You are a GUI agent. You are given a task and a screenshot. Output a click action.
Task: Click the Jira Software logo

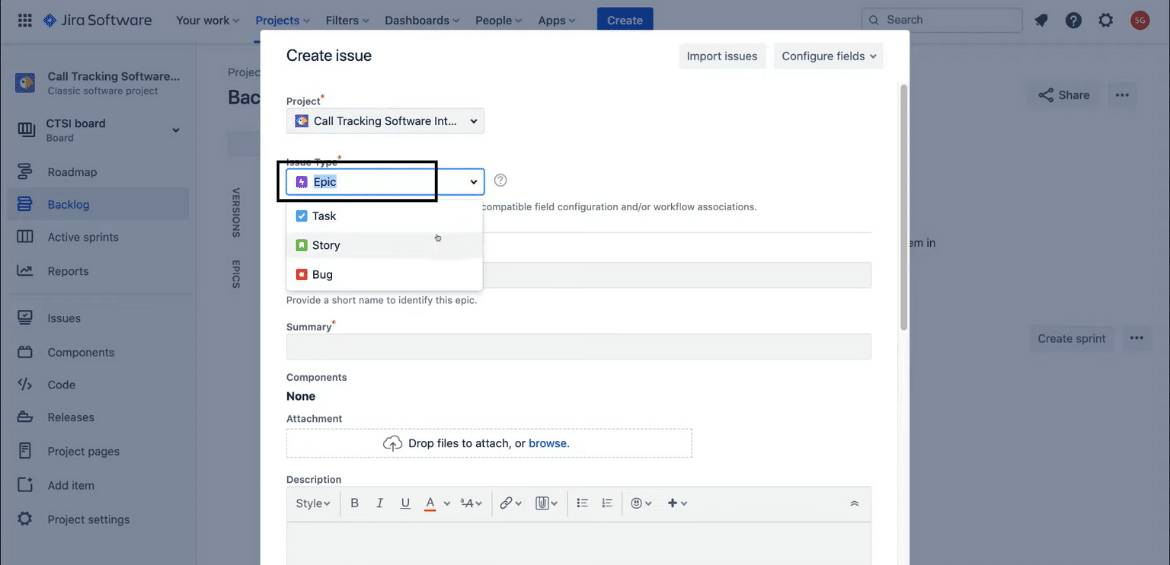click(x=98, y=20)
